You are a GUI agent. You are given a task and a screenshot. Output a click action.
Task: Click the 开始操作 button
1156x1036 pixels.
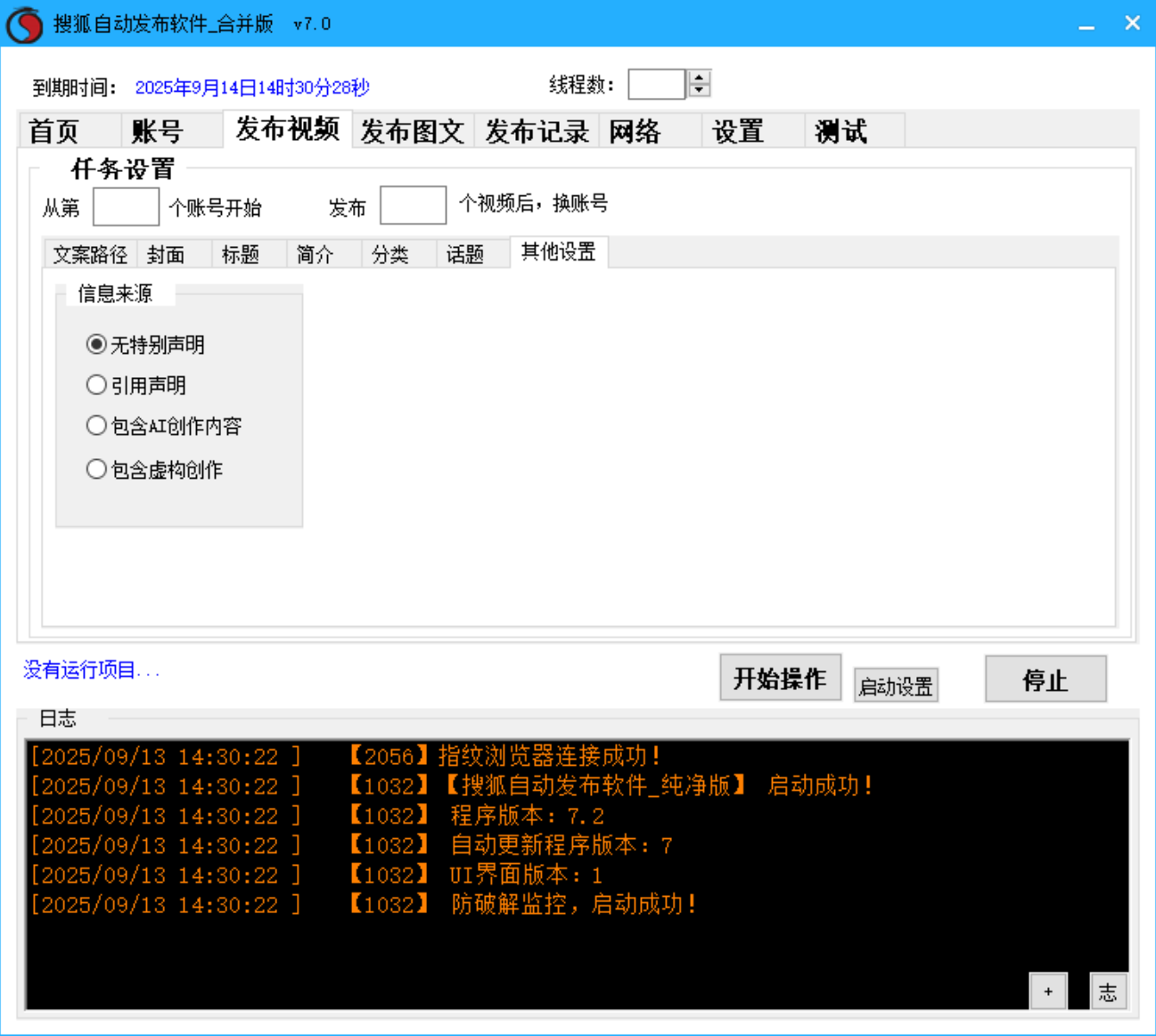click(x=780, y=678)
